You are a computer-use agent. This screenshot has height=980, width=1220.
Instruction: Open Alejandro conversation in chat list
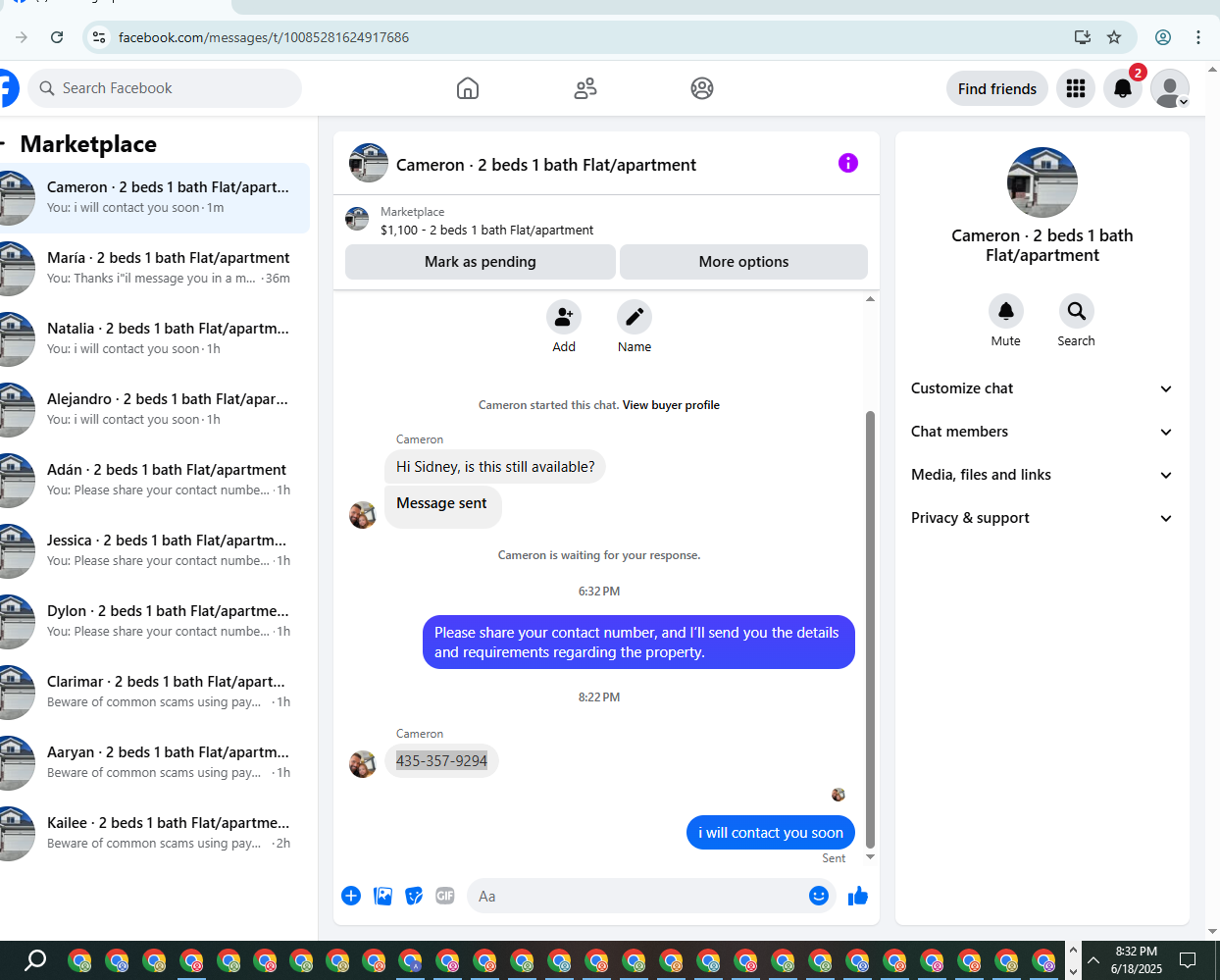point(155,409)
